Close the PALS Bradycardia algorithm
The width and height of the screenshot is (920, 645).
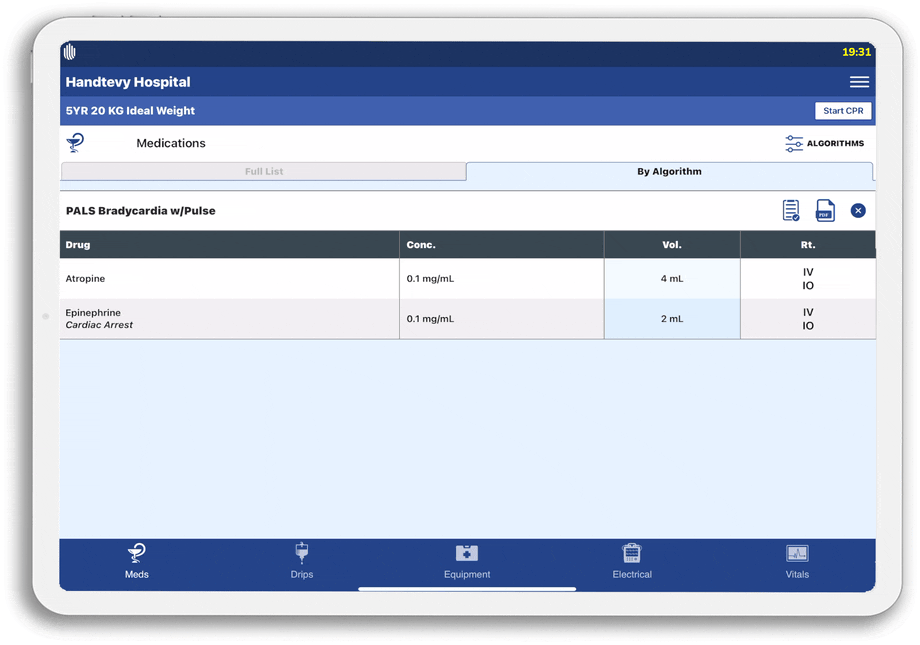[x=858, y=211]
